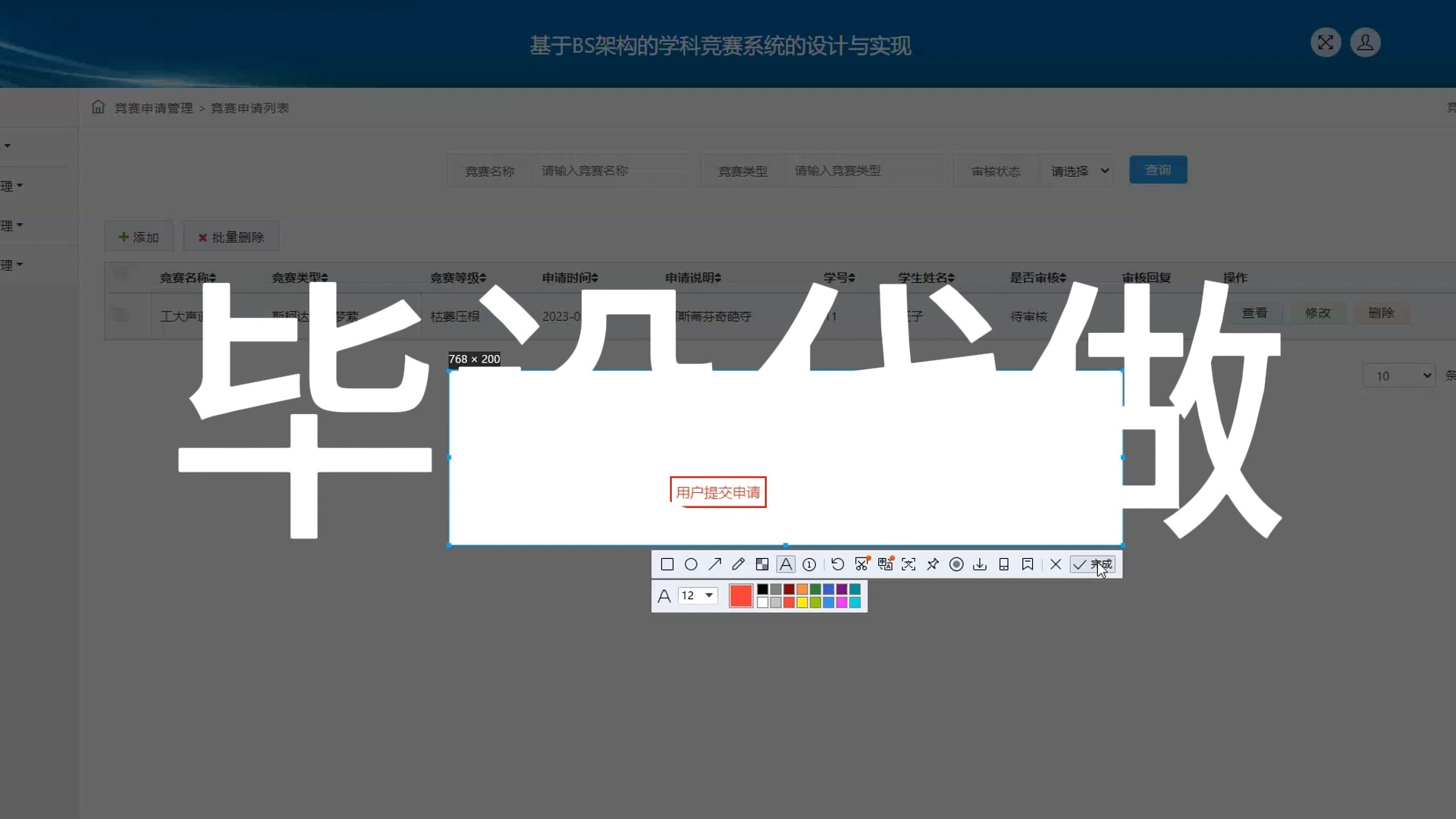Click the text recognition OCR icon
Screen dimensions: 1456x819
[x=908, y=564]
